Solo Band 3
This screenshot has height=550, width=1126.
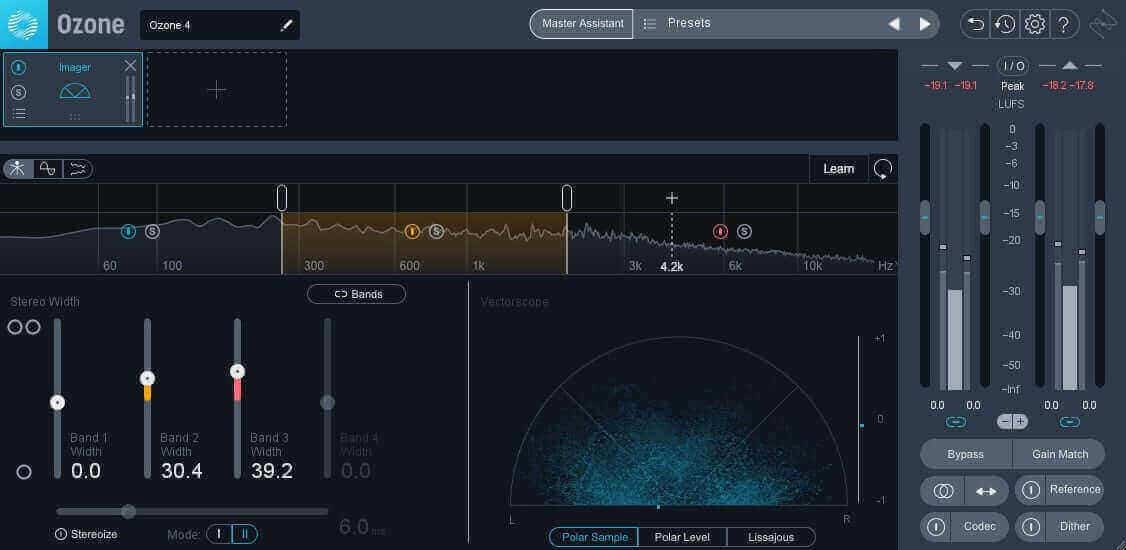click(x=745, y=231)
